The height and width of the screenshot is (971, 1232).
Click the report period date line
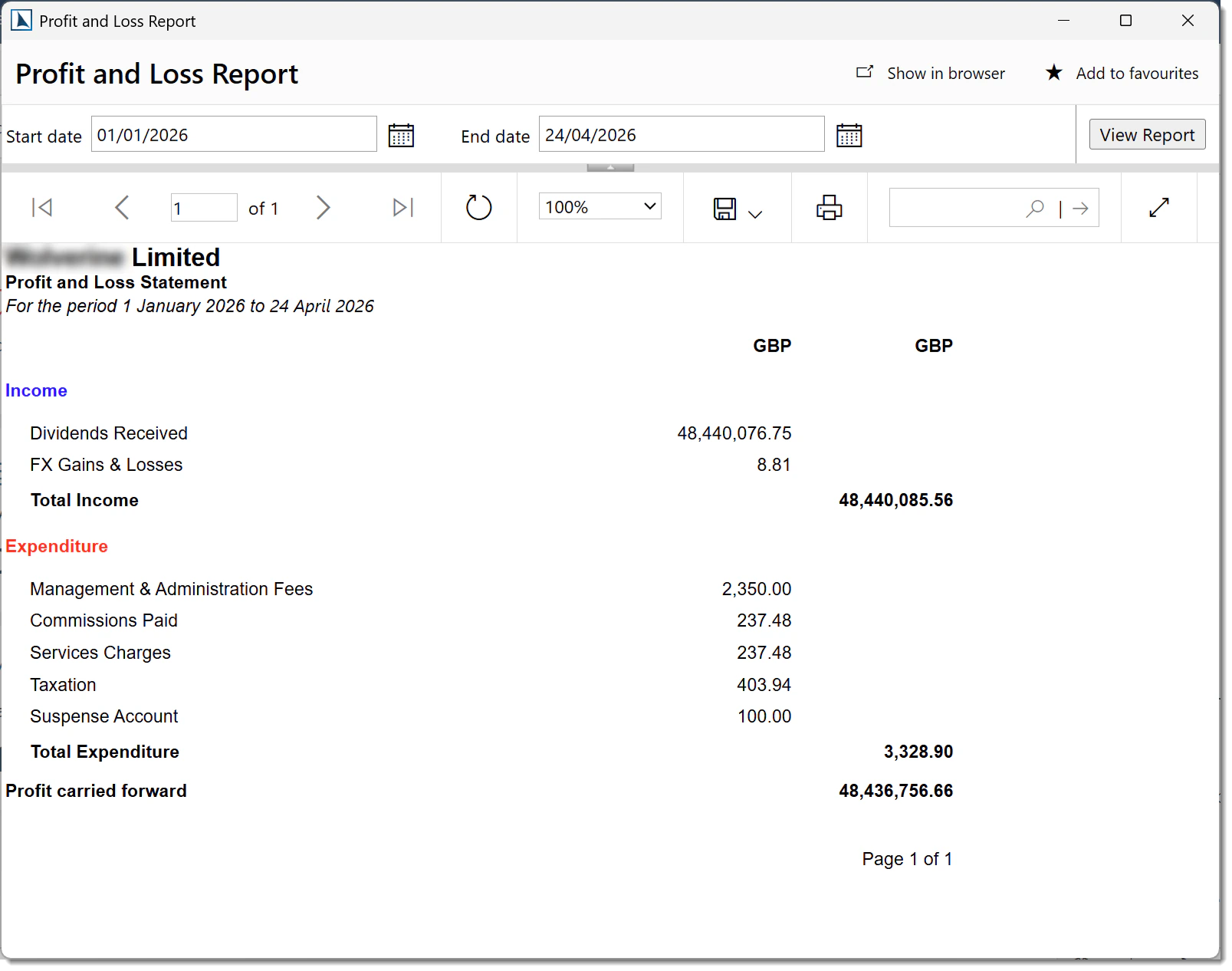click(x=189, y=306)
